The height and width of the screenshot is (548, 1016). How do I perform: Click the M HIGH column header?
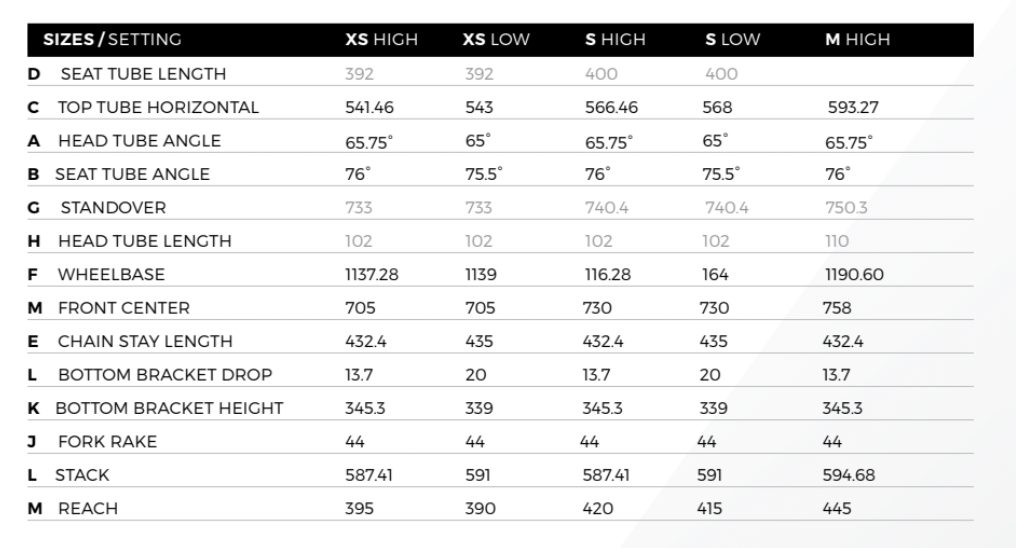click(x=856, y=40)
